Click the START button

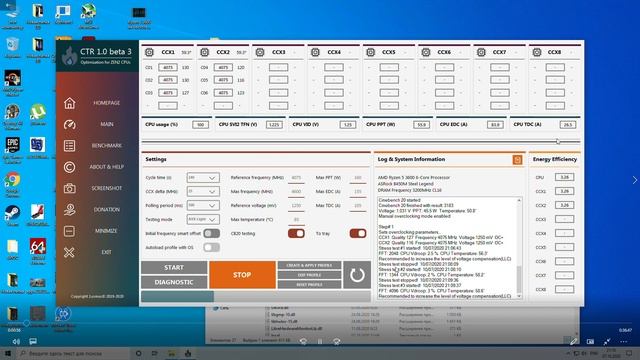pos(174,268)
